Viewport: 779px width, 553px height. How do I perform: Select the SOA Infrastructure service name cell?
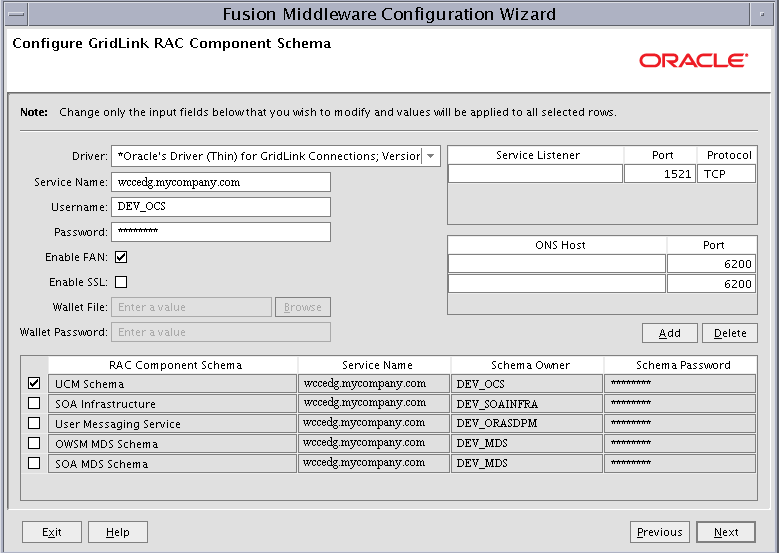coord(374,403)
